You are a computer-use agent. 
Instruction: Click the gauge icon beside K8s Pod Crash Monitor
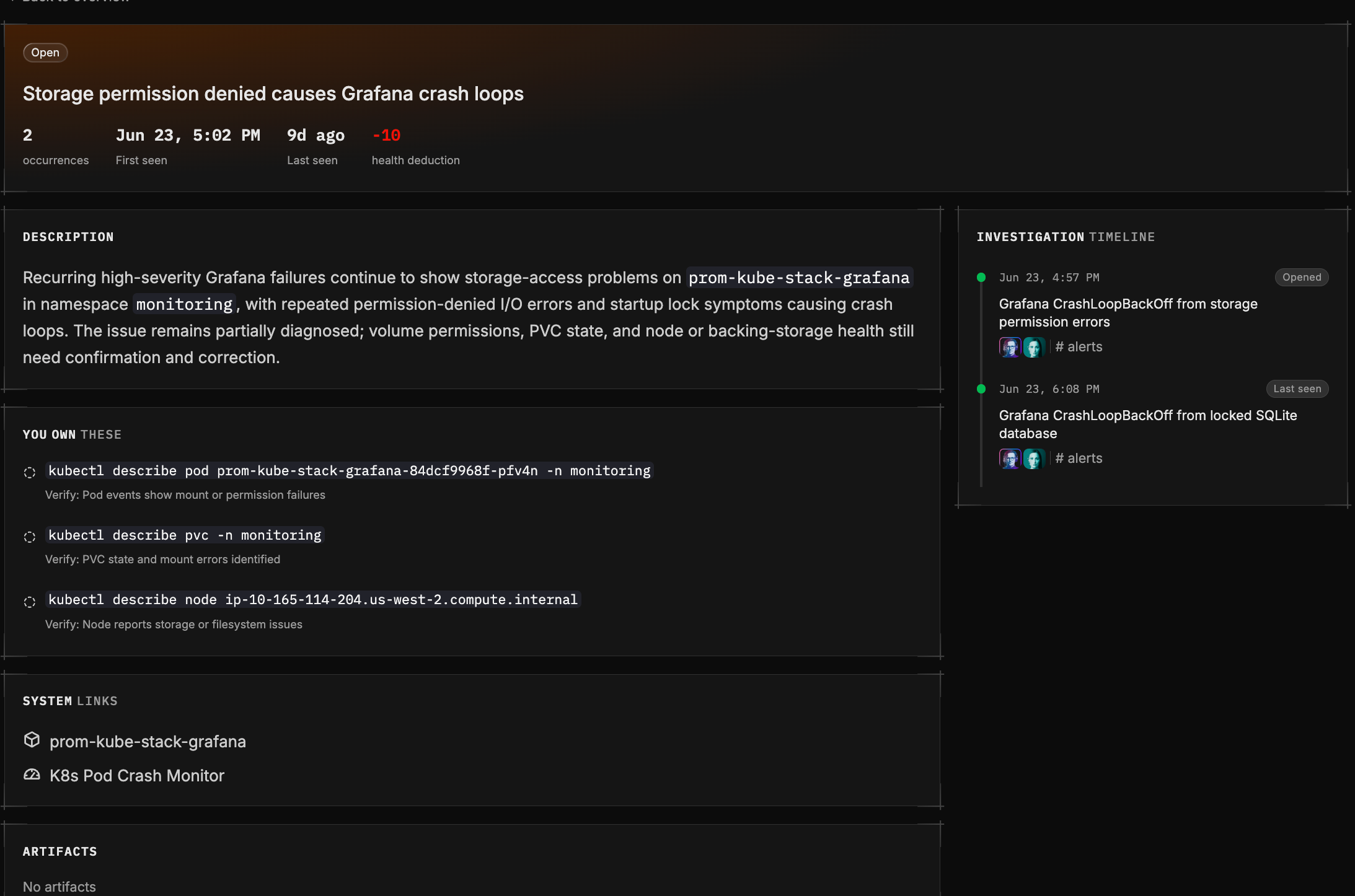(32, 775)
